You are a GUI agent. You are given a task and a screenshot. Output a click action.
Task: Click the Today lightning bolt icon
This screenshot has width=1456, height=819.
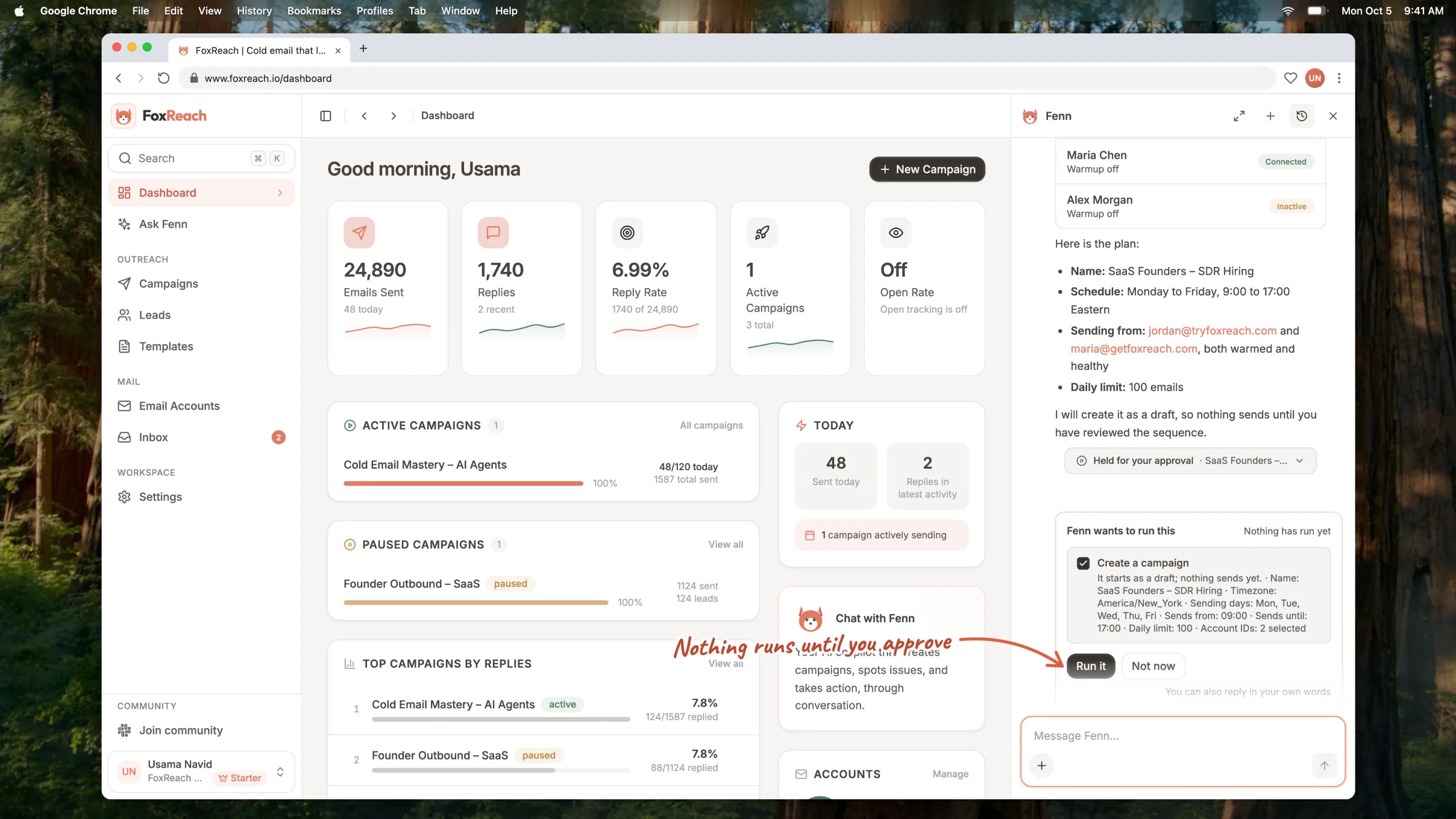pos(801,426)
